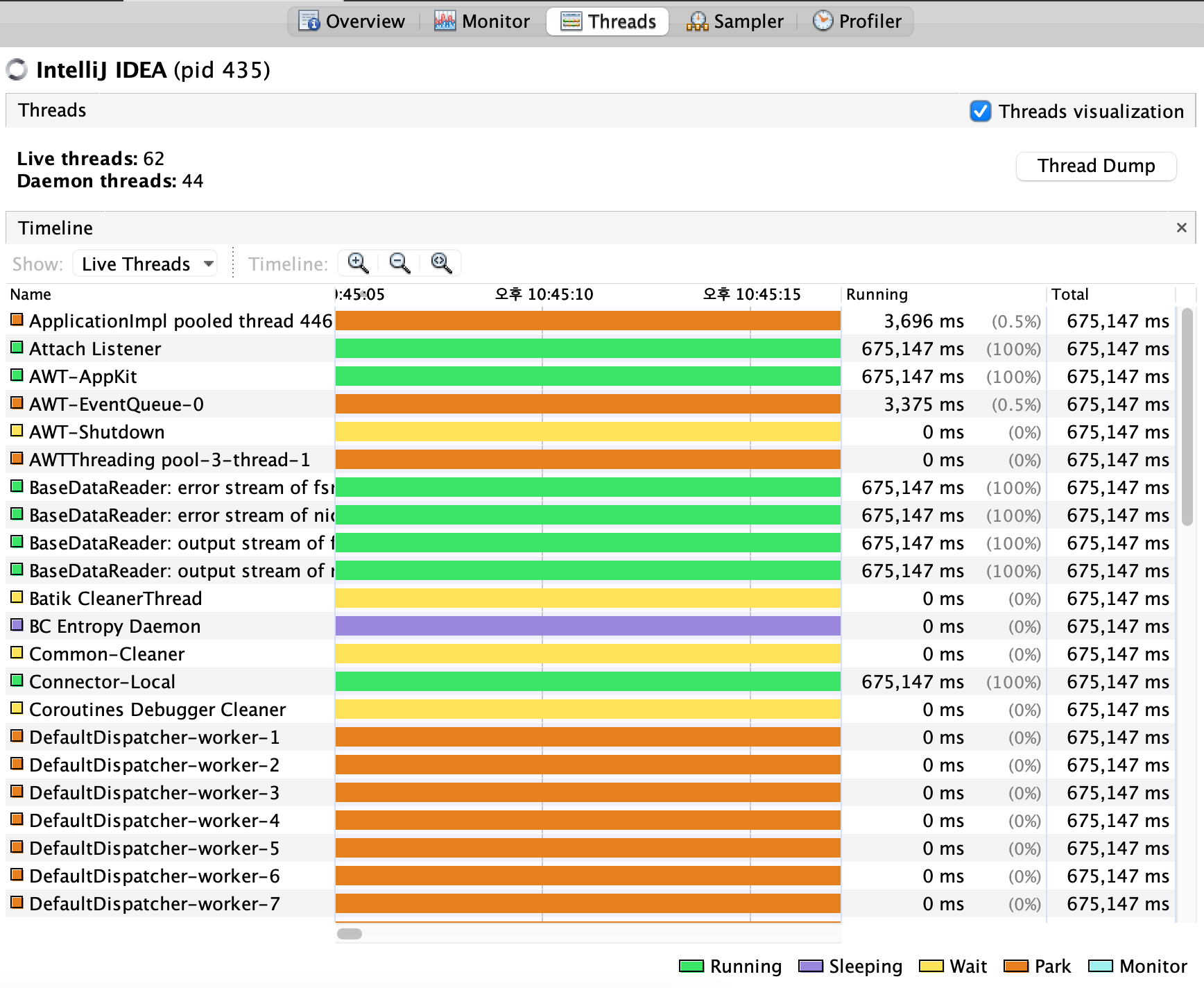Click the 10:45:15 timeline time marker

click(x=752, y=294)
